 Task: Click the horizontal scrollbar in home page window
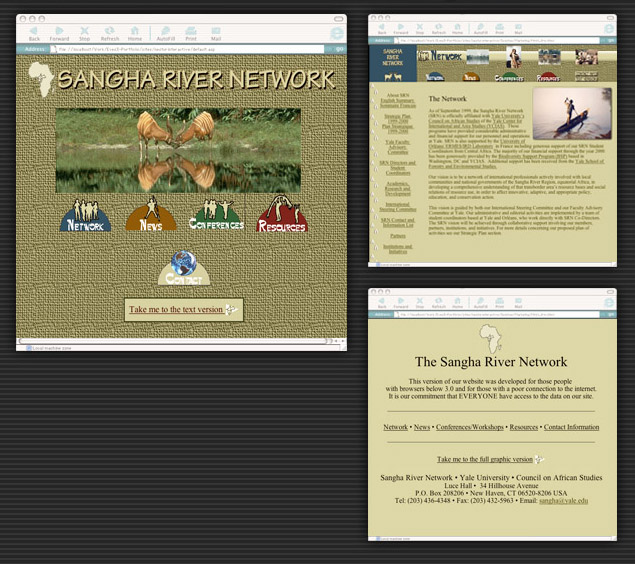(x=172, y=341)
